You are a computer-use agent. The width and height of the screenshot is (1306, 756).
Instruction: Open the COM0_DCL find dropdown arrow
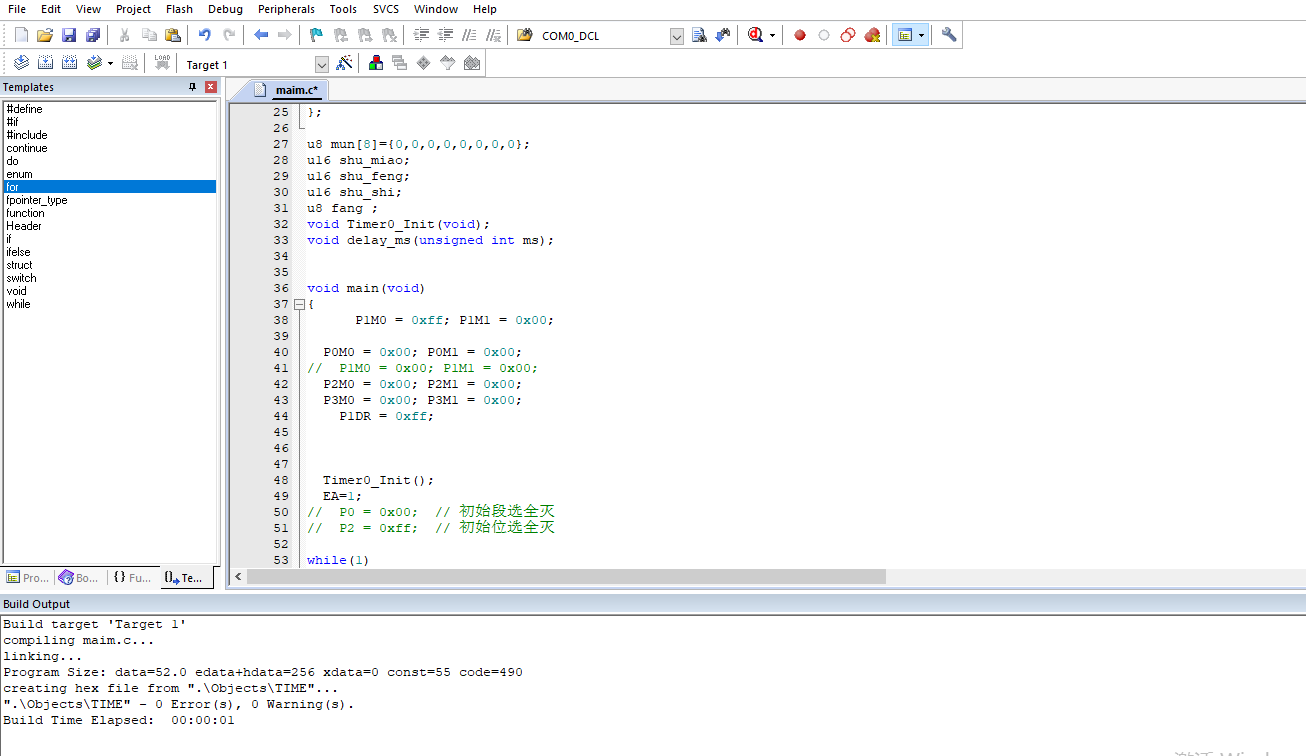(x=677, y=36)
